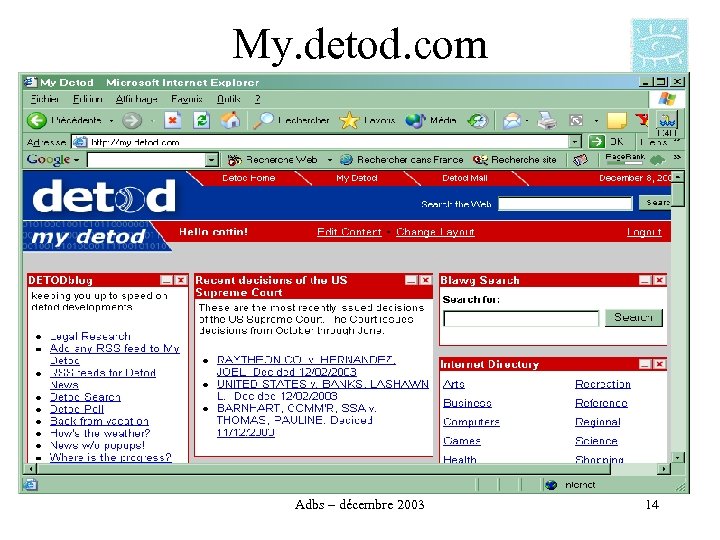This screenshot has height=540, width=720.
Task: Click the OK go arrow button
Action: click(x=606, y=142)
